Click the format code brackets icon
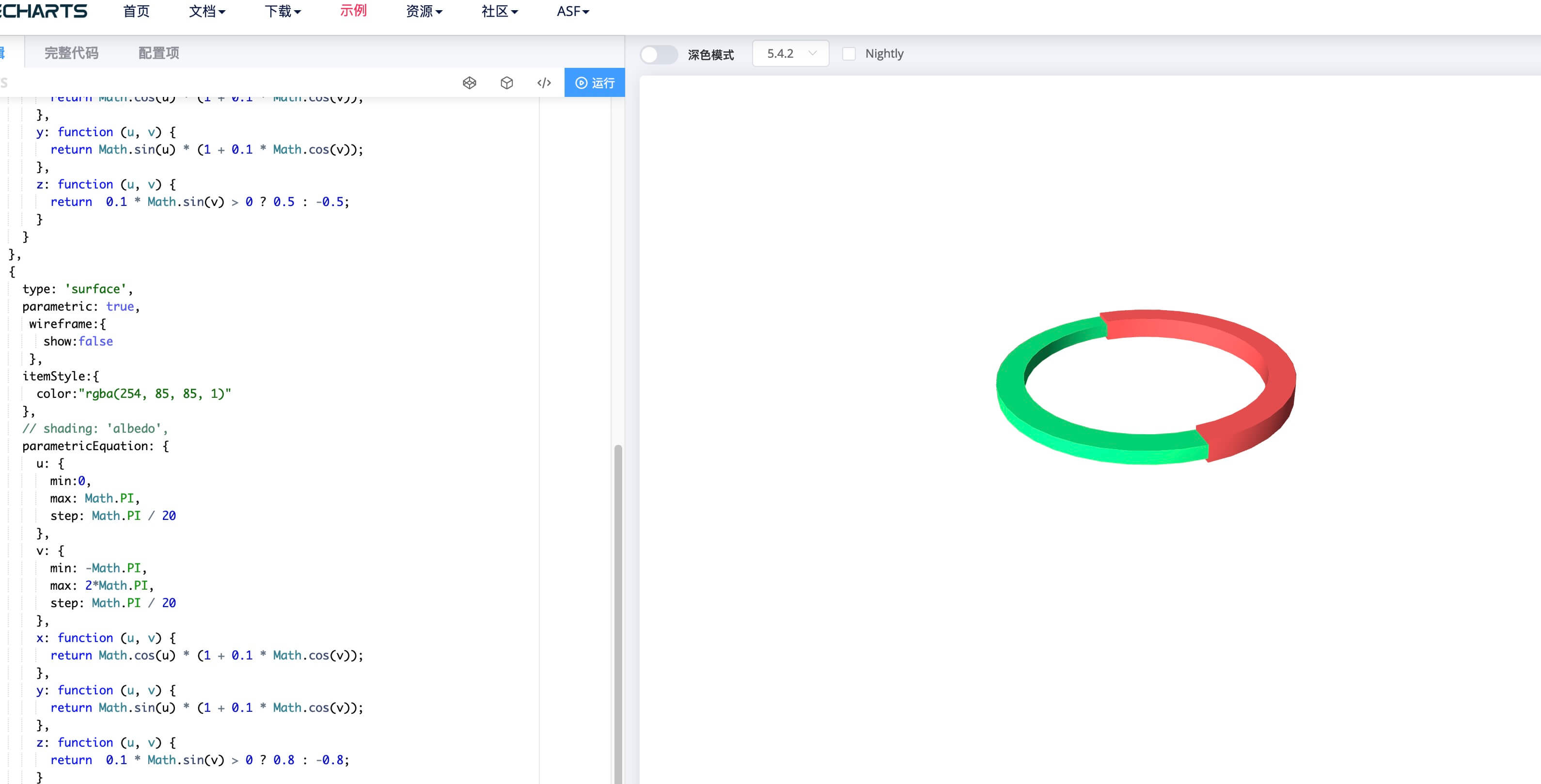 point(544,82)
